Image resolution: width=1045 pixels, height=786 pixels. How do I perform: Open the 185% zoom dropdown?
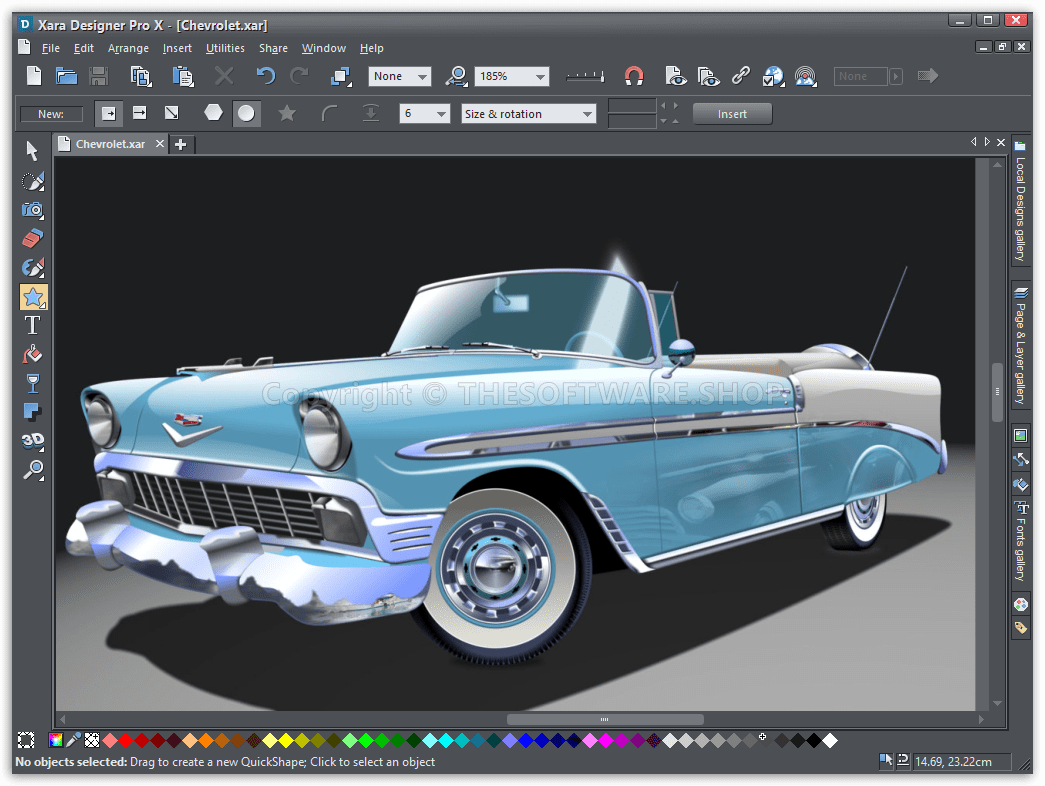click(540, 77)
